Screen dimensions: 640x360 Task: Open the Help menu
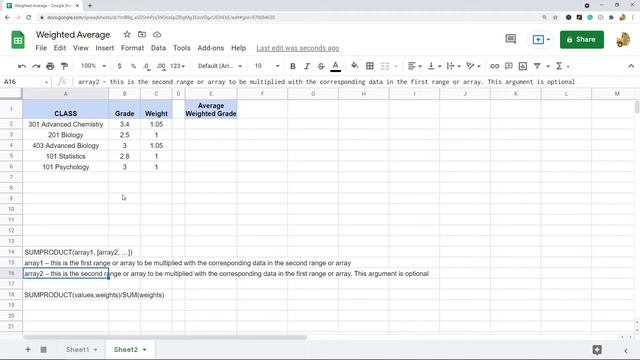pyautogui.click(x=238, y=48)
